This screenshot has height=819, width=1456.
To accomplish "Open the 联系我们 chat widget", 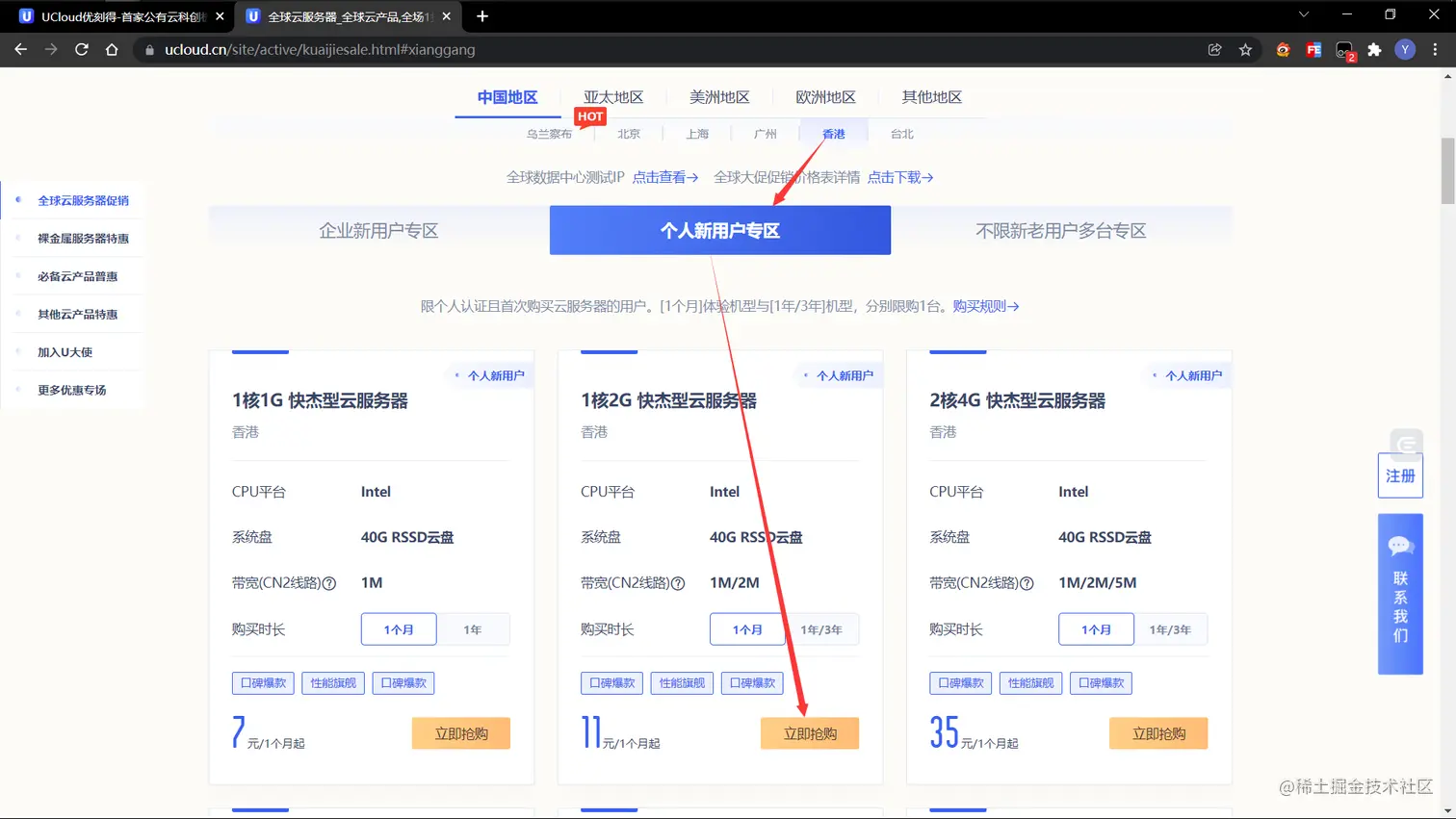I will coord(1400,594).
